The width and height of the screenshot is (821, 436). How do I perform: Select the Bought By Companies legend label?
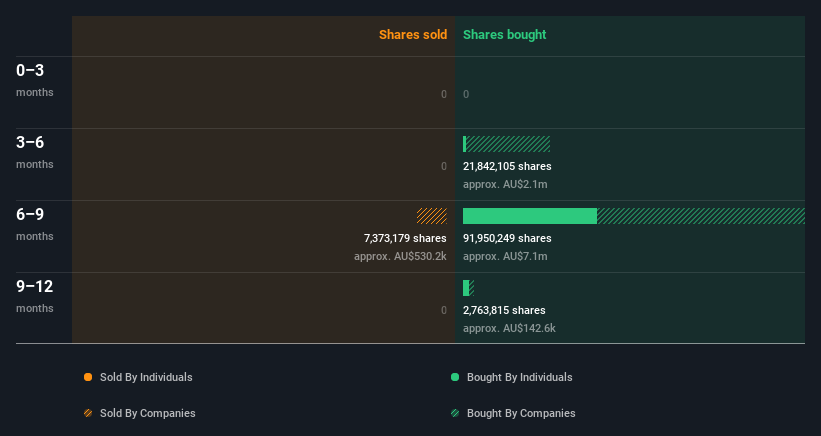(x=521, y=413)
